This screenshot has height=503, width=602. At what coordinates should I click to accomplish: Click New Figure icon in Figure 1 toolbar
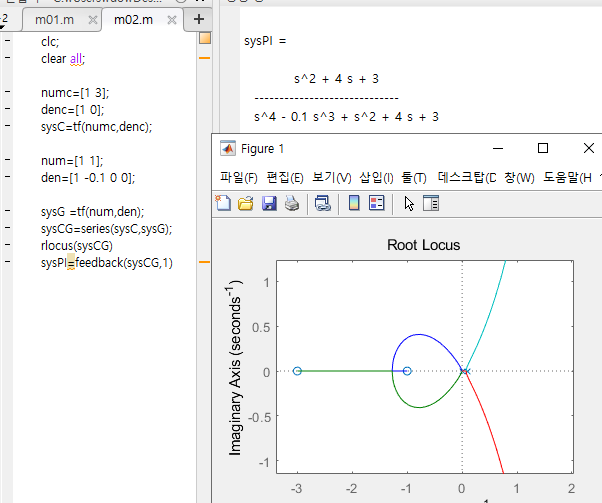coord(223,203)
